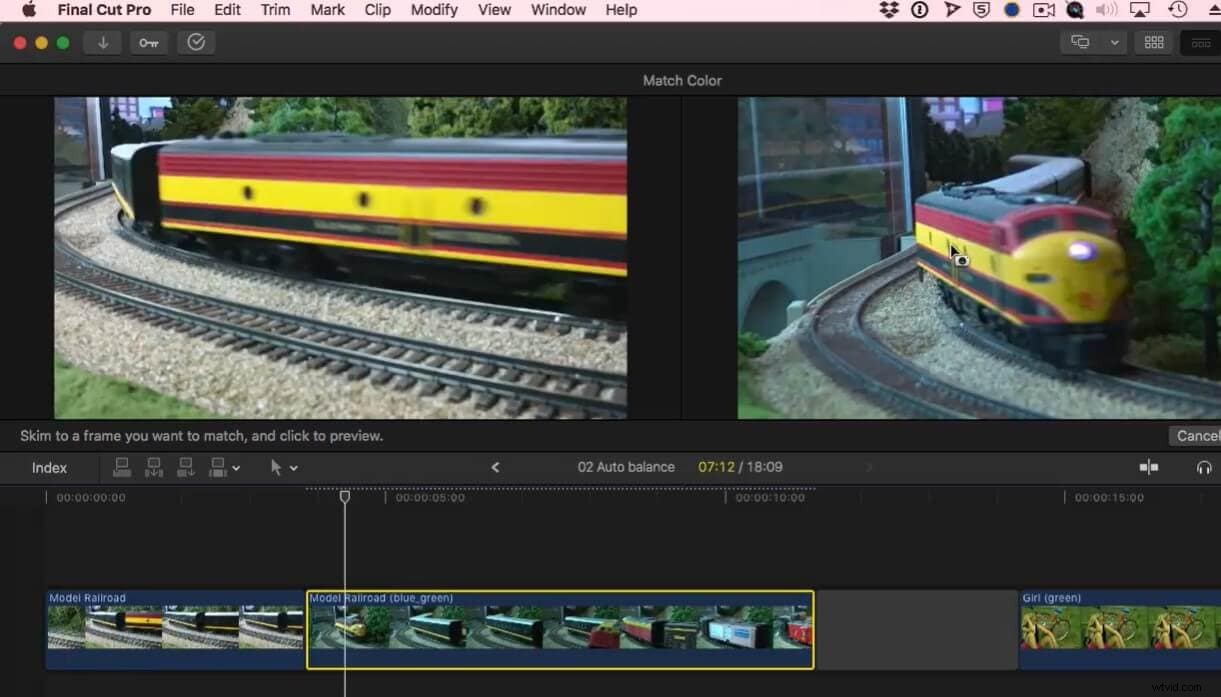Click the Clip Appearance icon in the timeline
1221x697 pixels.
pyautogui.click(x=1148, y=467)
